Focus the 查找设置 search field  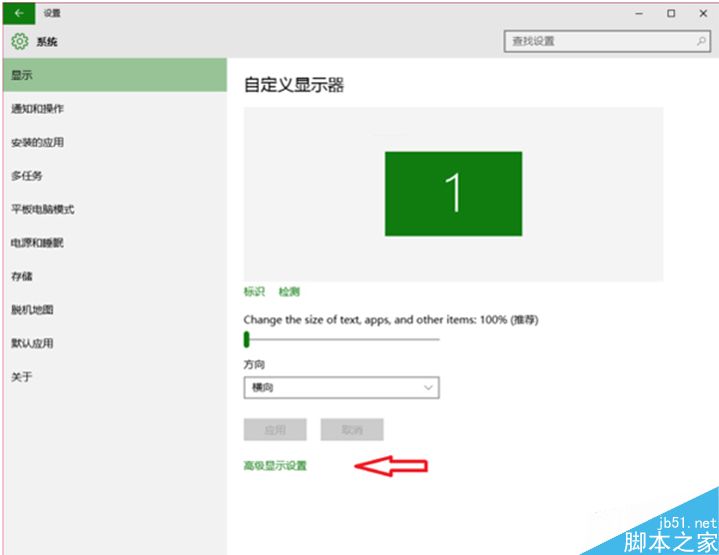click(607, 41)
